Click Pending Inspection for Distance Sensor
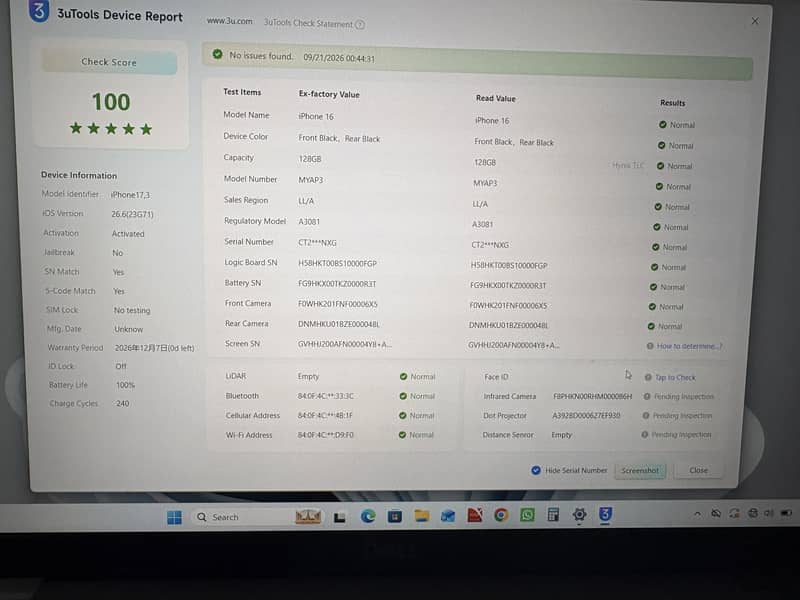800x600 pixels. [x=681, y=435]
